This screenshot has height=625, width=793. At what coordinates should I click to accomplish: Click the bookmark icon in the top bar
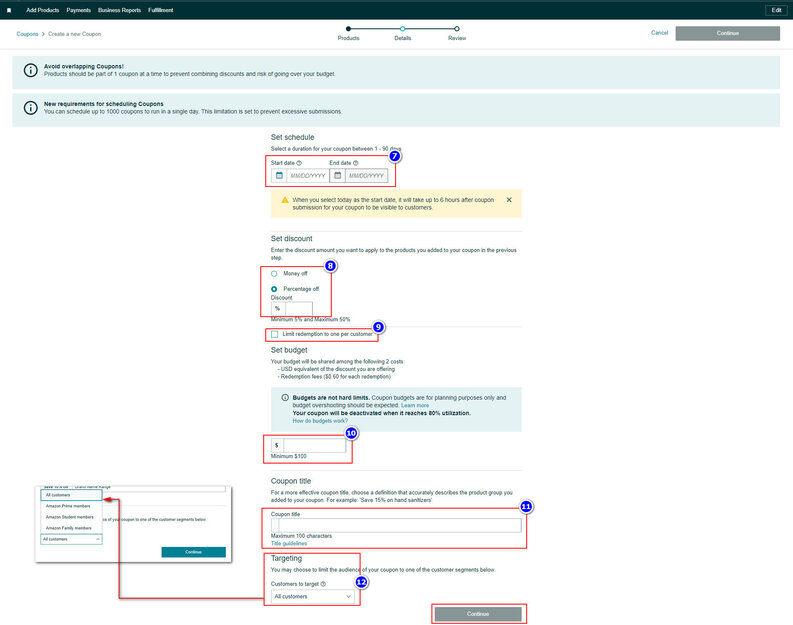(x=9, y=10)
